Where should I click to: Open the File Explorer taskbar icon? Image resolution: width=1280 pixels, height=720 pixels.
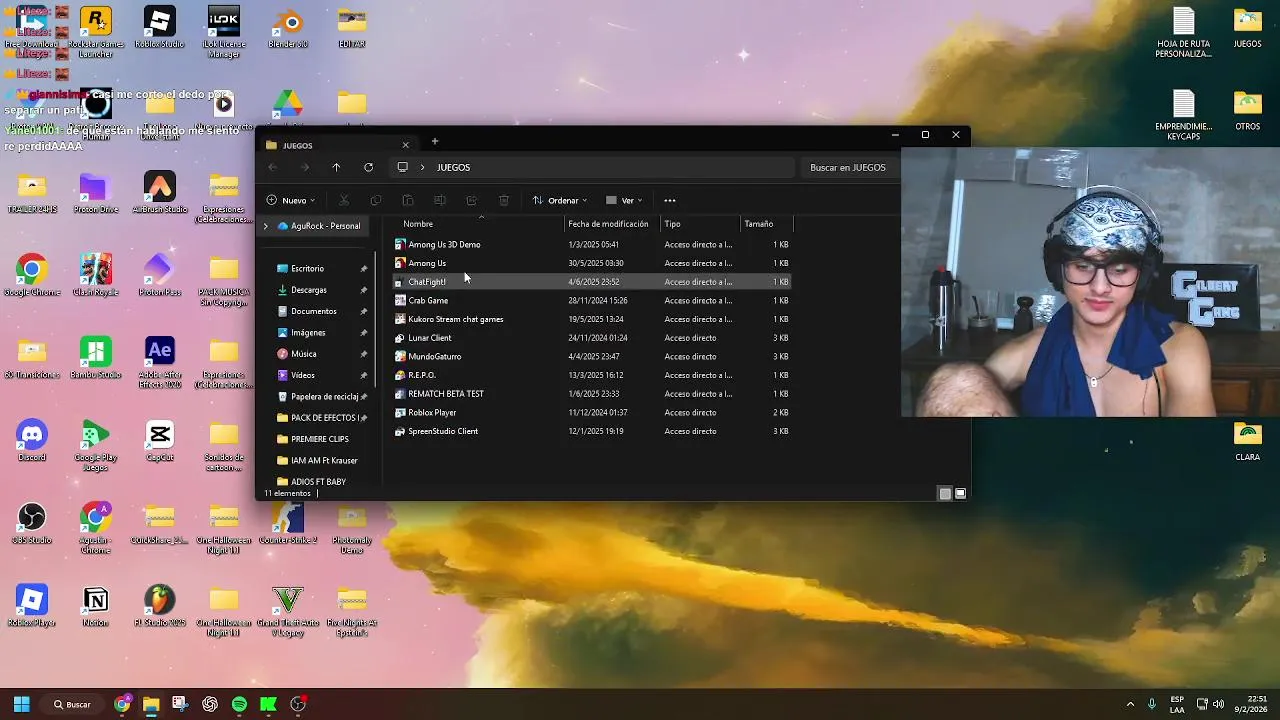point(150,704)
